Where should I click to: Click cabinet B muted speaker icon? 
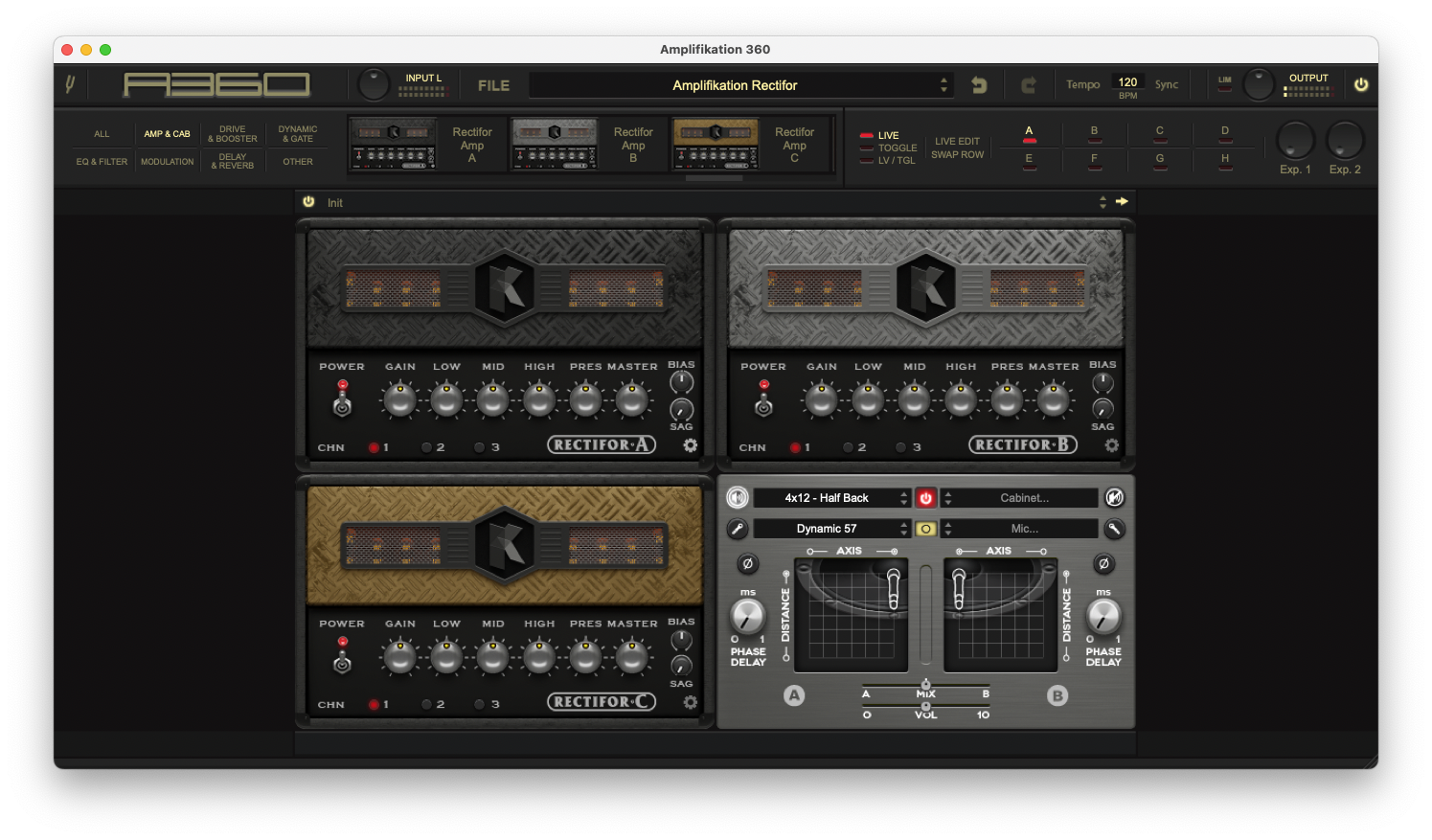(1114, 498)
